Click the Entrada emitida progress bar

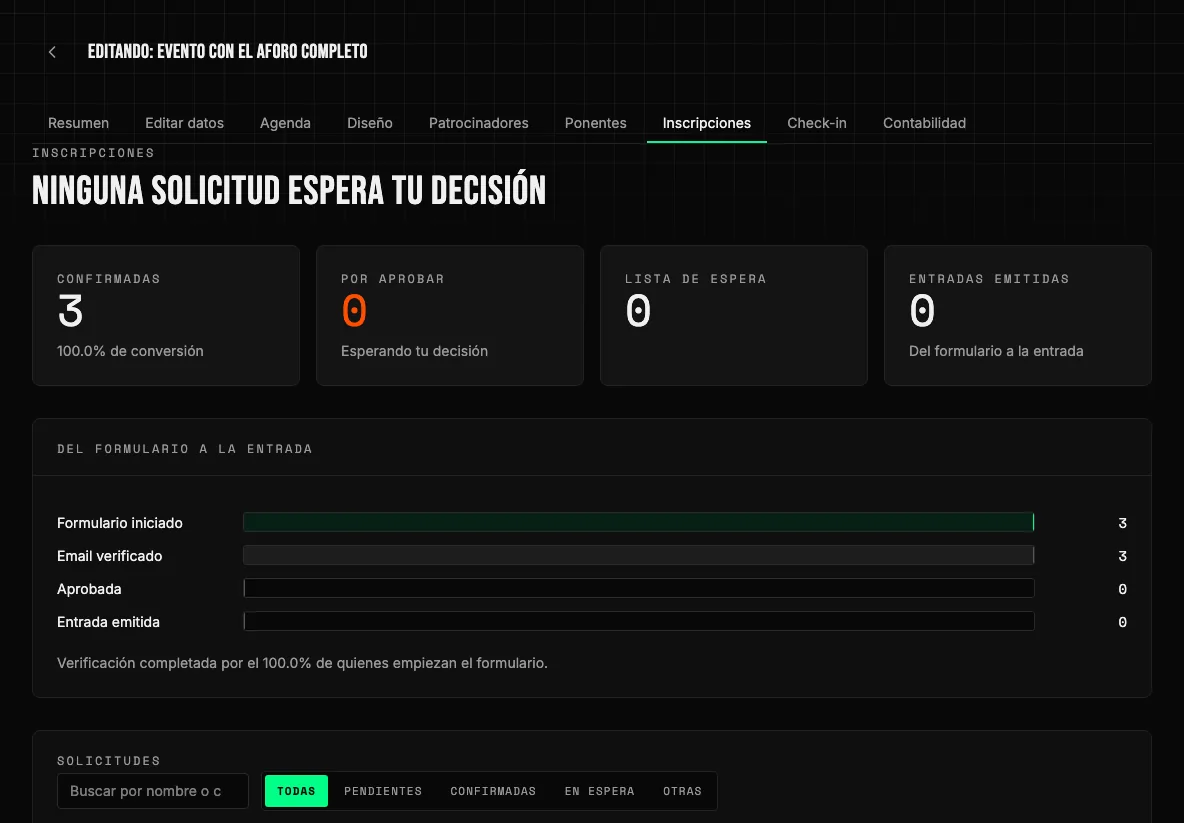pyautogui.click(x=639, y=622)
